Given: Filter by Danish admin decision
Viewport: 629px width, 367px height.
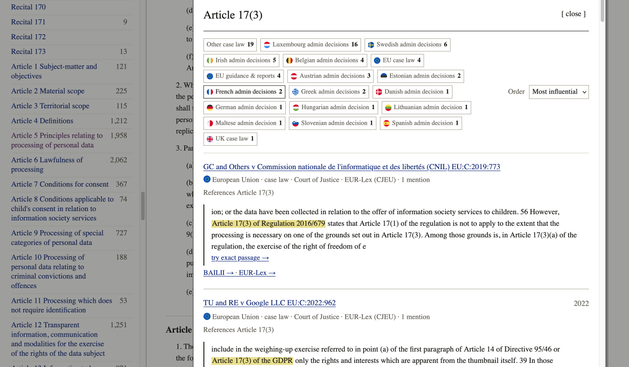Looking at the screenshot, I should (412, 92).
